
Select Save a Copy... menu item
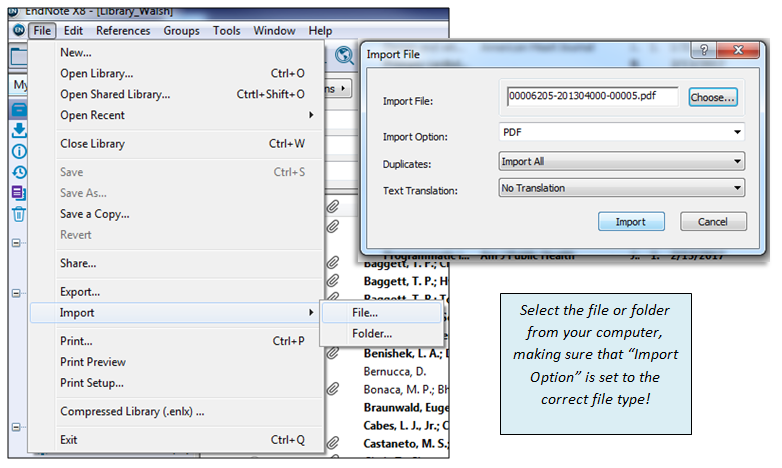point(177,214)
